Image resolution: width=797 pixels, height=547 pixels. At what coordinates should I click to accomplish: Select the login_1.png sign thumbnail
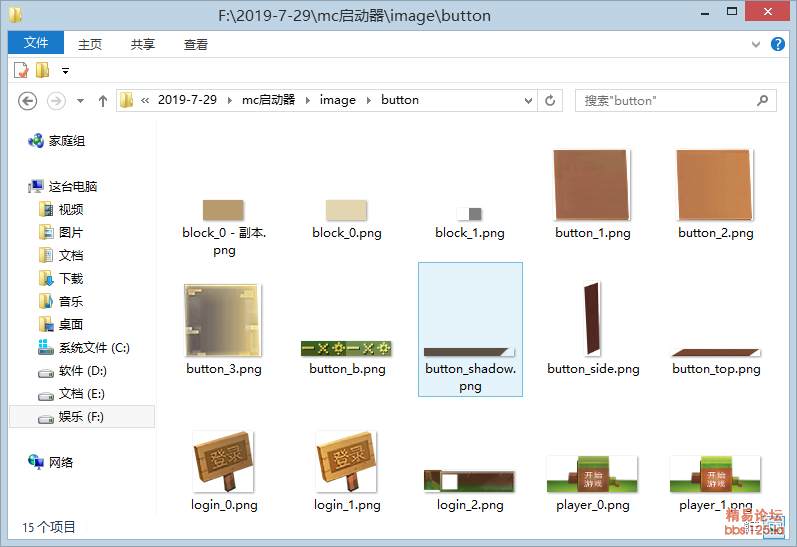click(346, 462)
